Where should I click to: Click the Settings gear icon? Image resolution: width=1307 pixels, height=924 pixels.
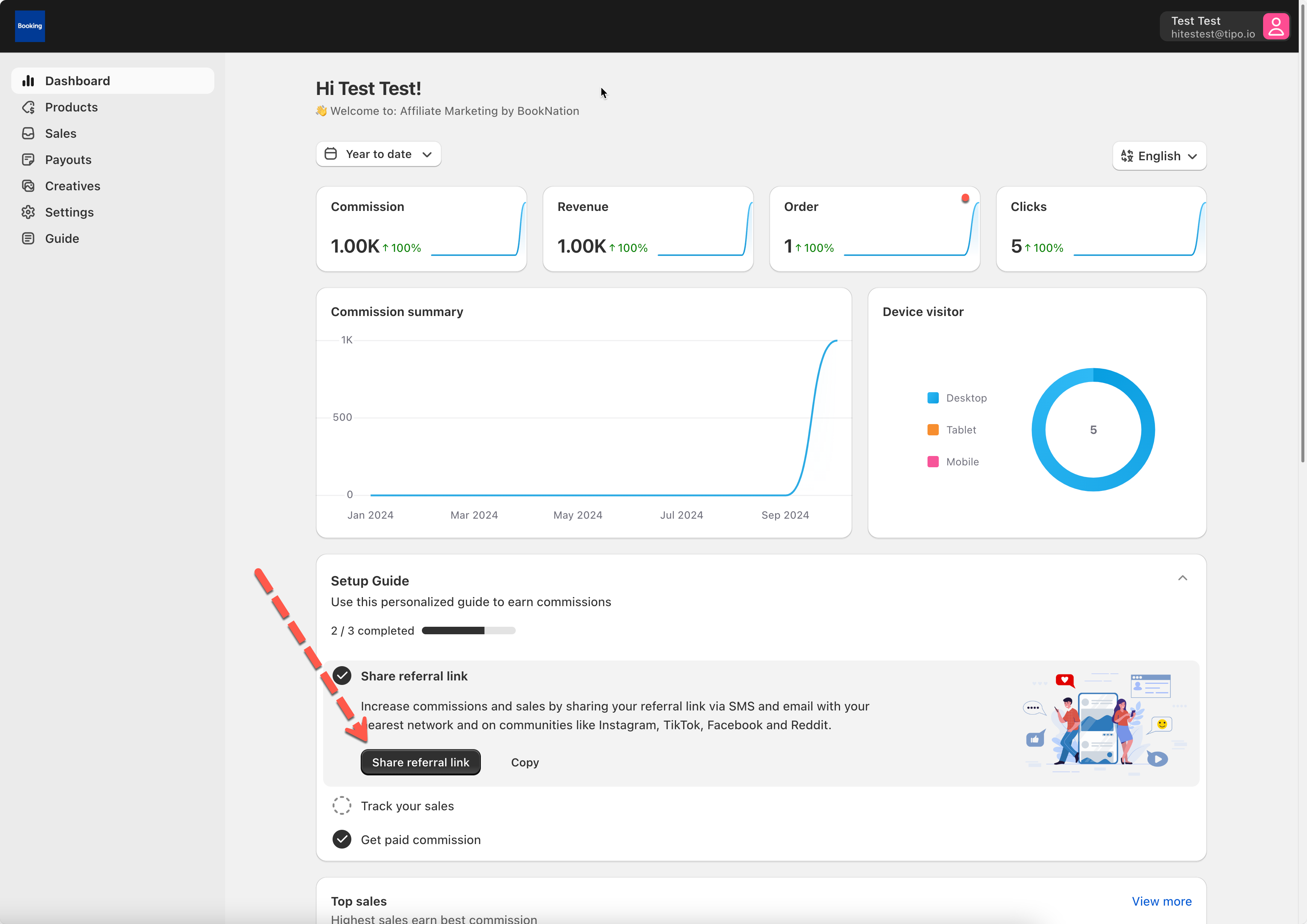point(28,212)
